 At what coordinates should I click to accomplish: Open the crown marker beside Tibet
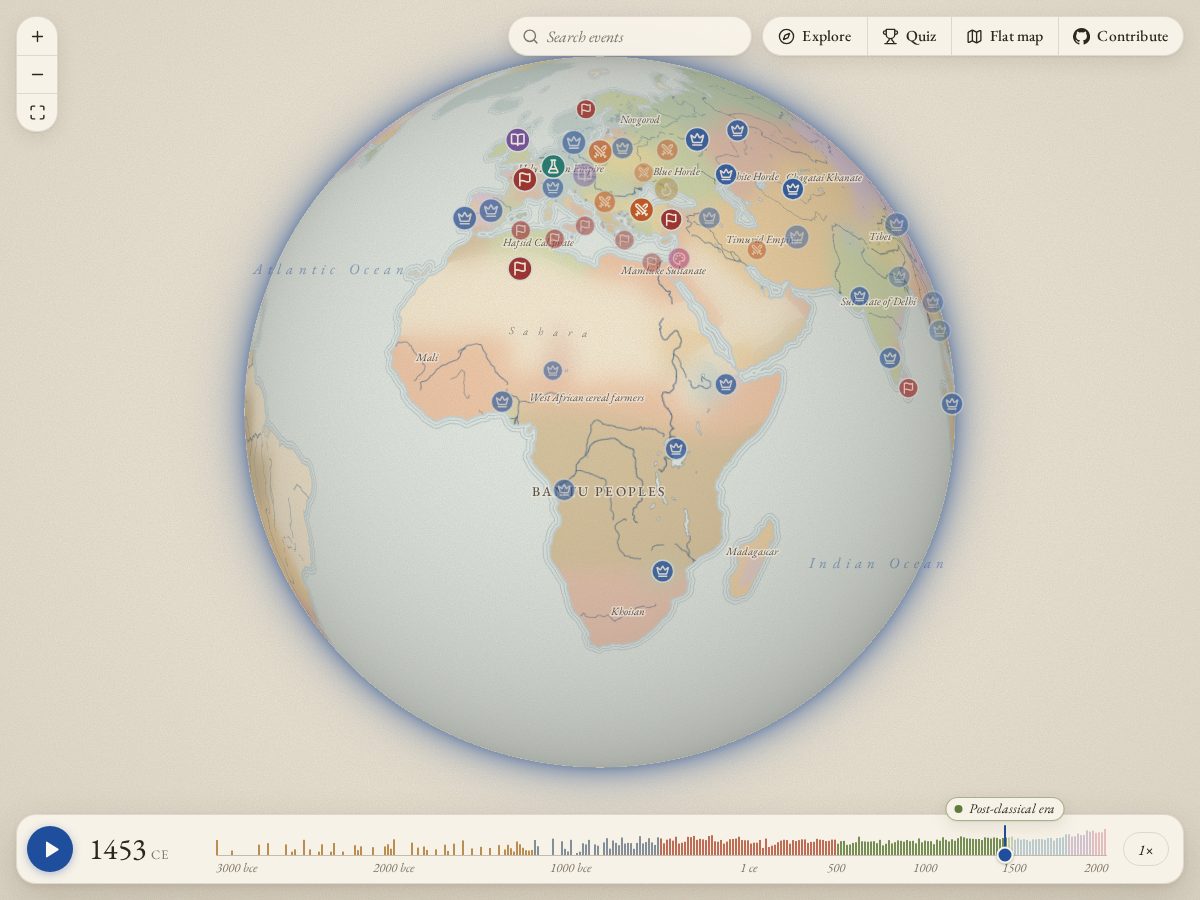897,224
